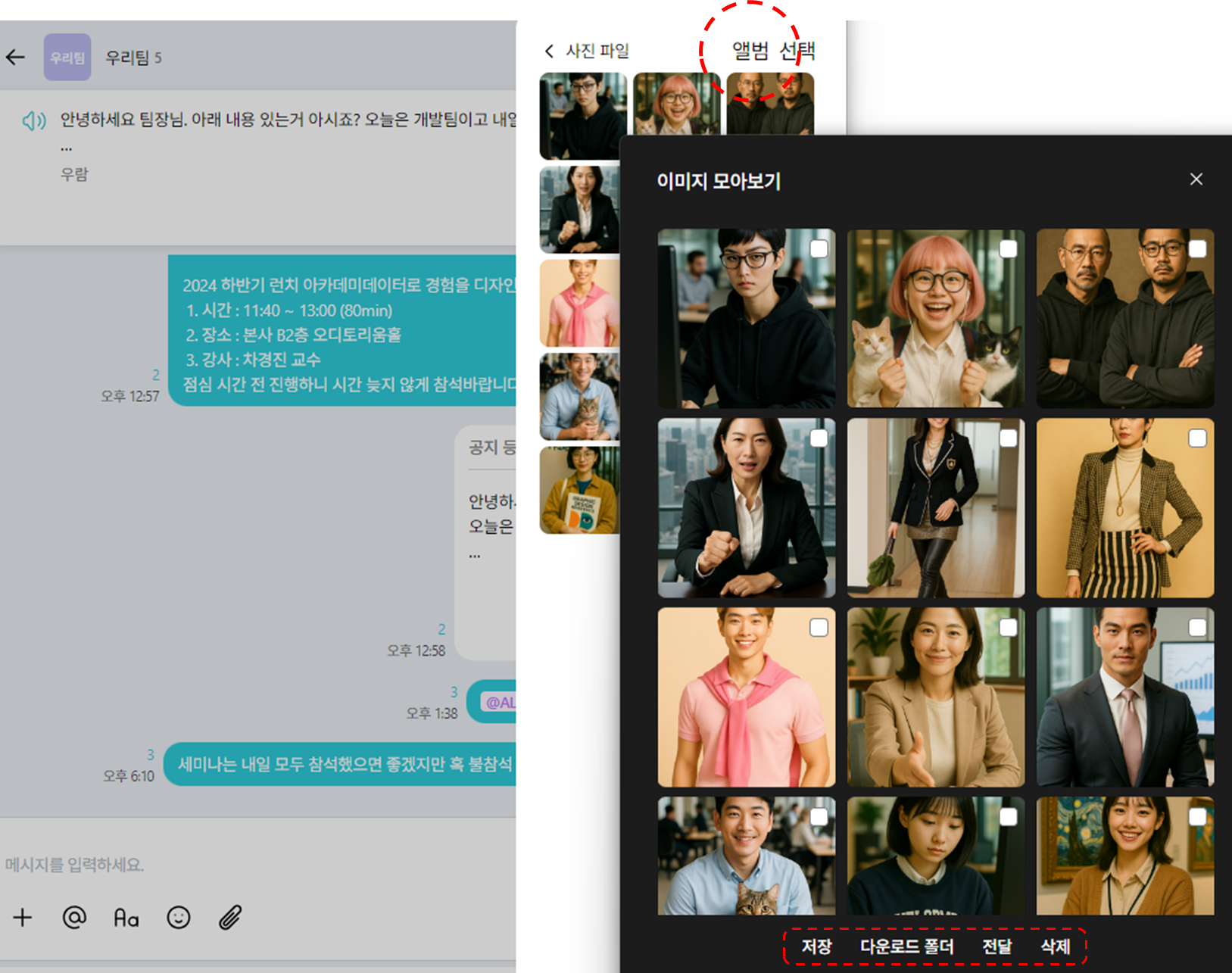1232x973 pixels.
Task: Click the 다운로드 폴더 button
Action: point(906,946)
